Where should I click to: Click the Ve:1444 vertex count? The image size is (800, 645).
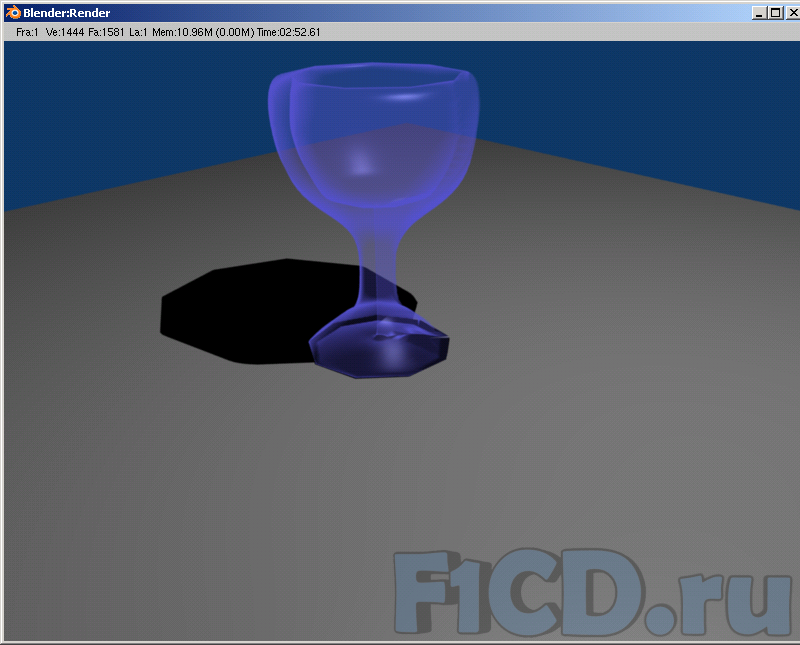pyautogui.click(x=65, y=32)
